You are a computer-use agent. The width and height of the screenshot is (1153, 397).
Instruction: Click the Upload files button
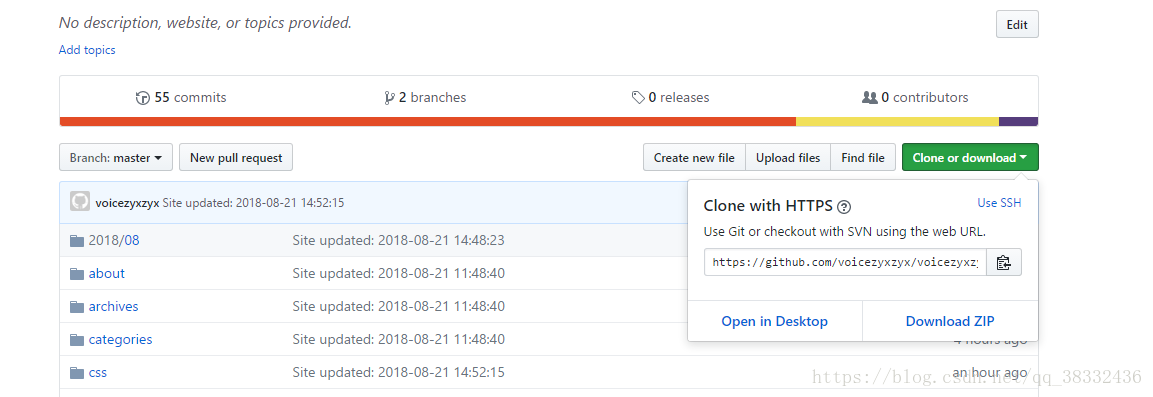[x=788, y=157]
